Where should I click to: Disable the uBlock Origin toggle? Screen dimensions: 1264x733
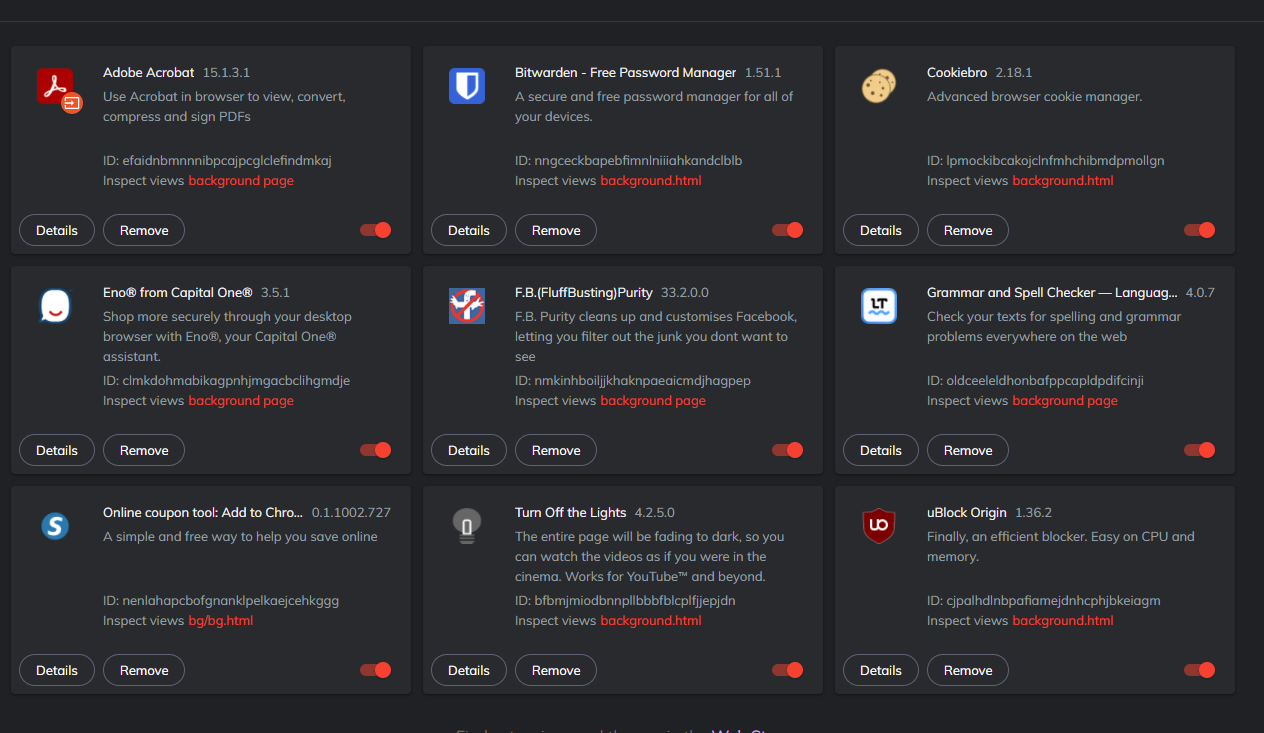click(x=1200, y=670)
